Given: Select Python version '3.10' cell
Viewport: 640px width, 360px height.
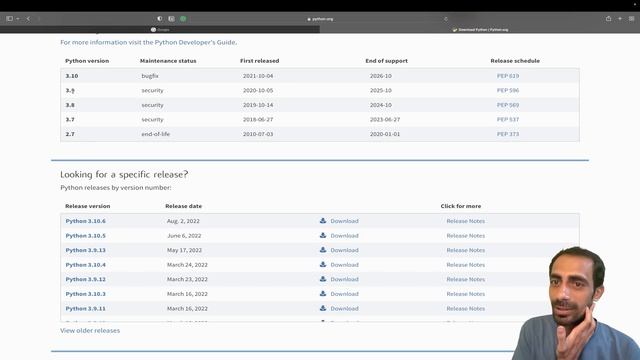Looking at the screenshot, I should click(x=72, y=76).
